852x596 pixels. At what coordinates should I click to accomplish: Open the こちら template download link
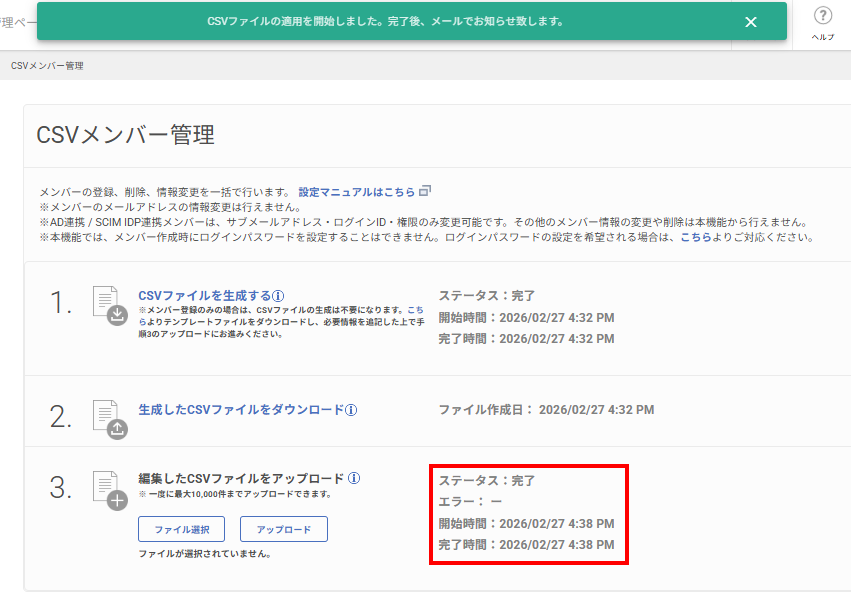pos(415,310)
